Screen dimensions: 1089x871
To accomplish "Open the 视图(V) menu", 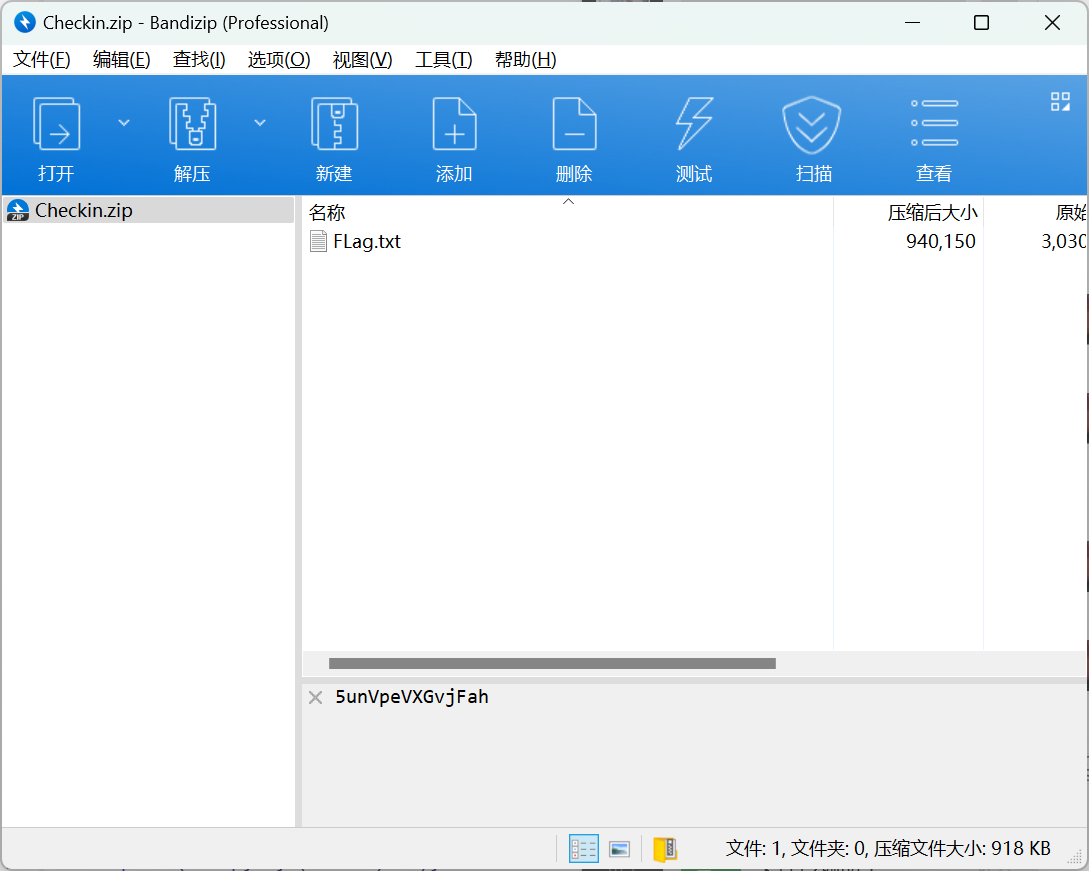I will click(362, 60).
